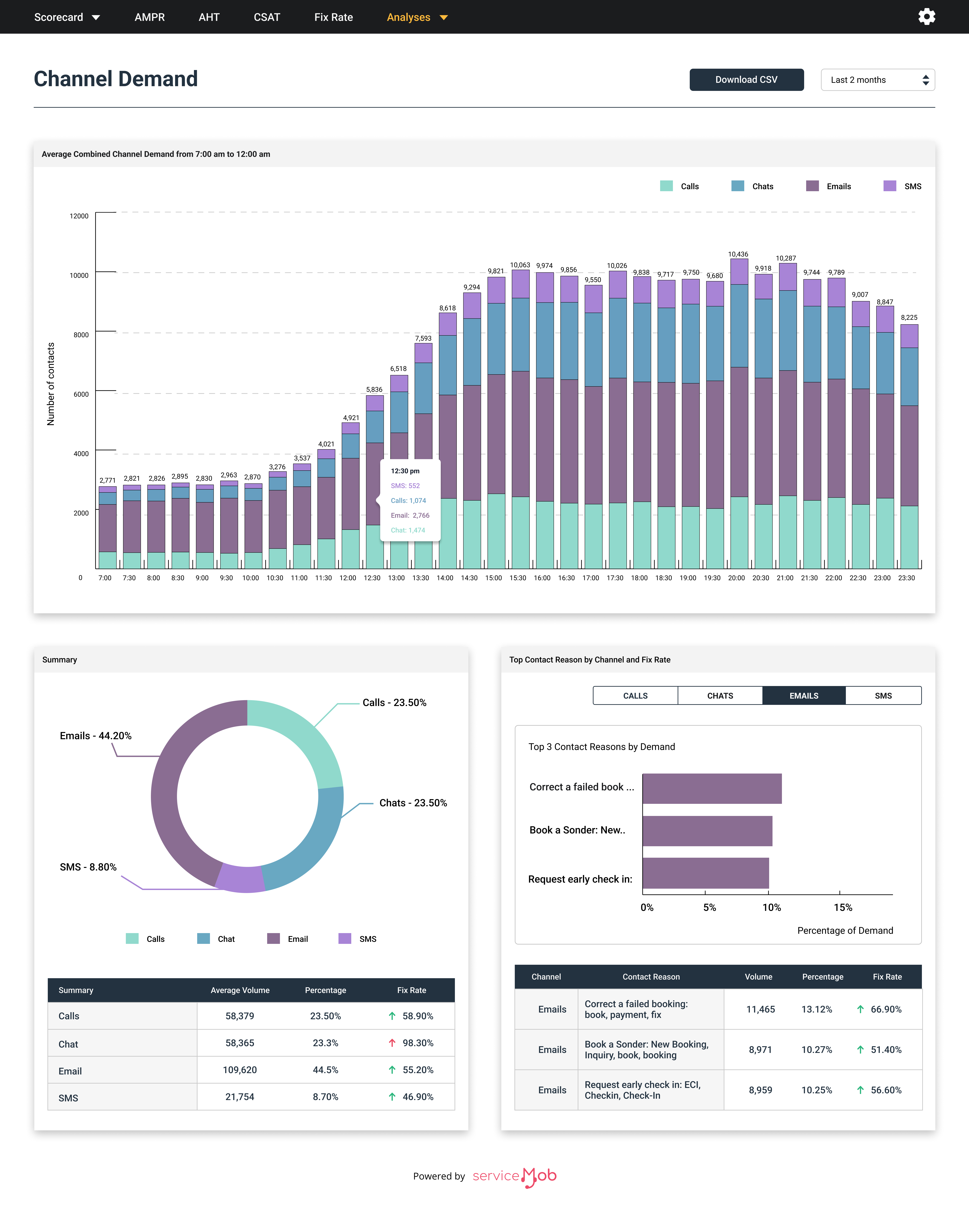Click the up arrow beside 56.60% fix rate
This screenshot has height=1232, width=969.
click(x=861, y=1090)
